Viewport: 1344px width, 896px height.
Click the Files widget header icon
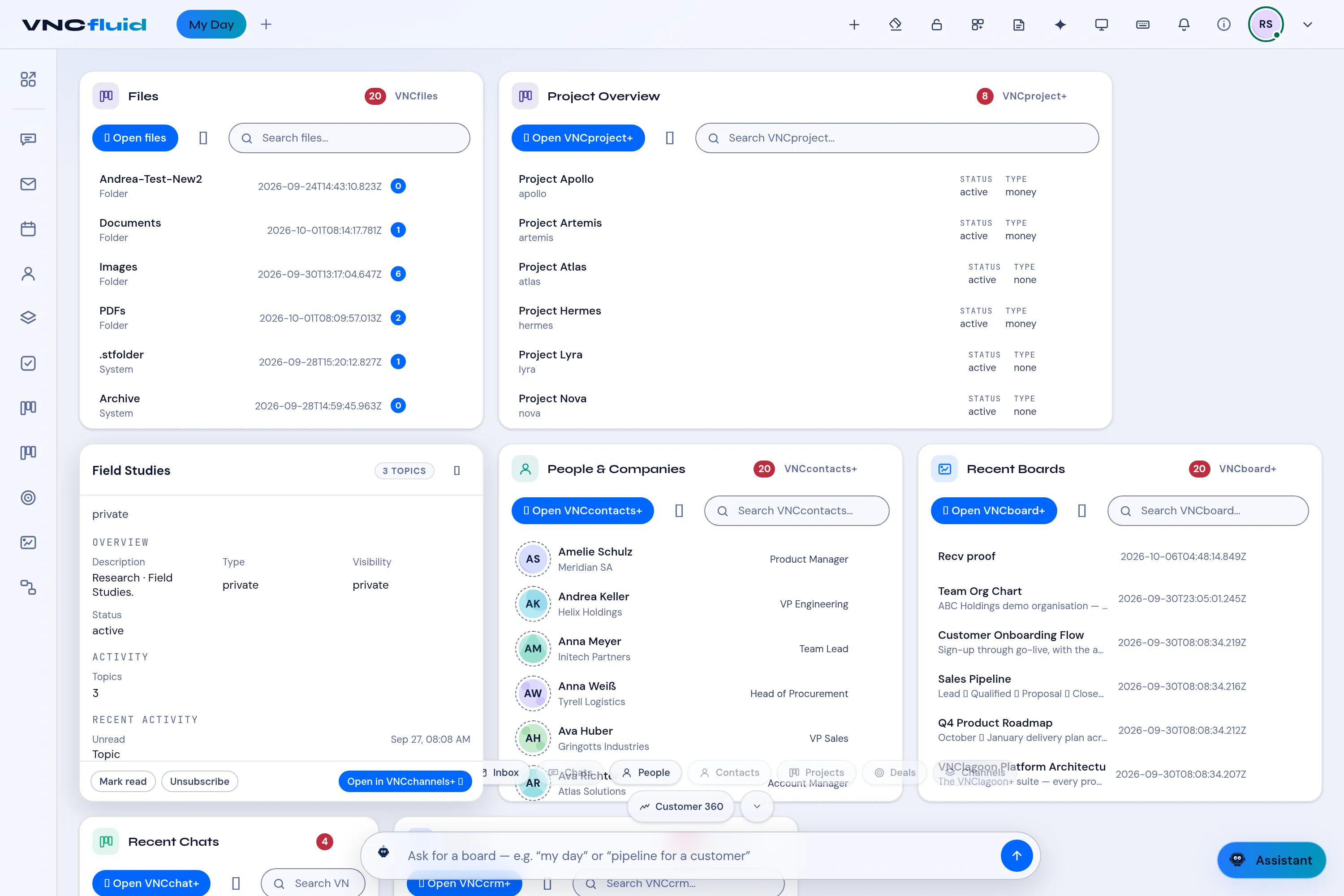pos(106,96)
